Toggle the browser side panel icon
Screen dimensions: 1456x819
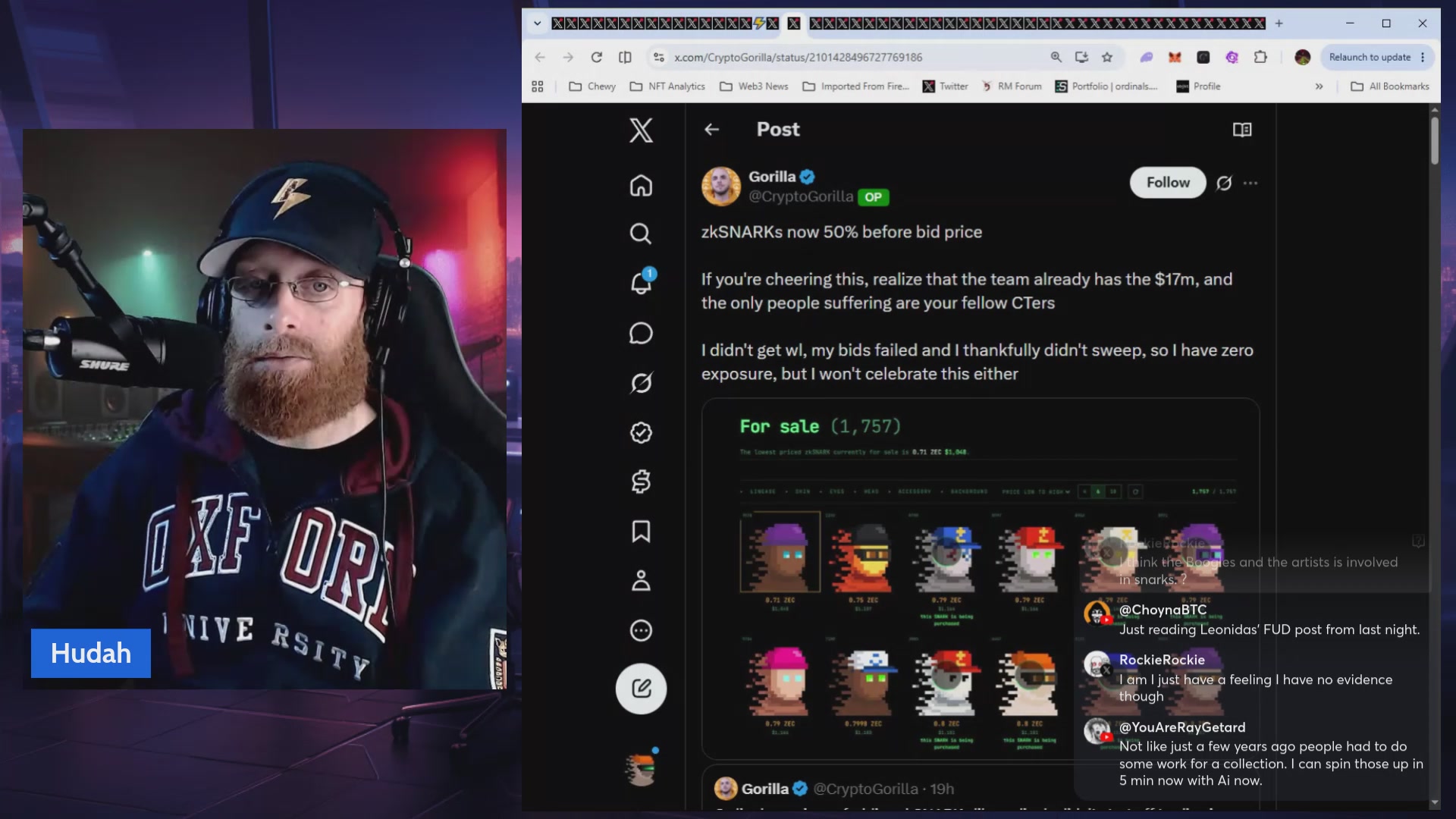pyautogui.click(x=625, y=57)
